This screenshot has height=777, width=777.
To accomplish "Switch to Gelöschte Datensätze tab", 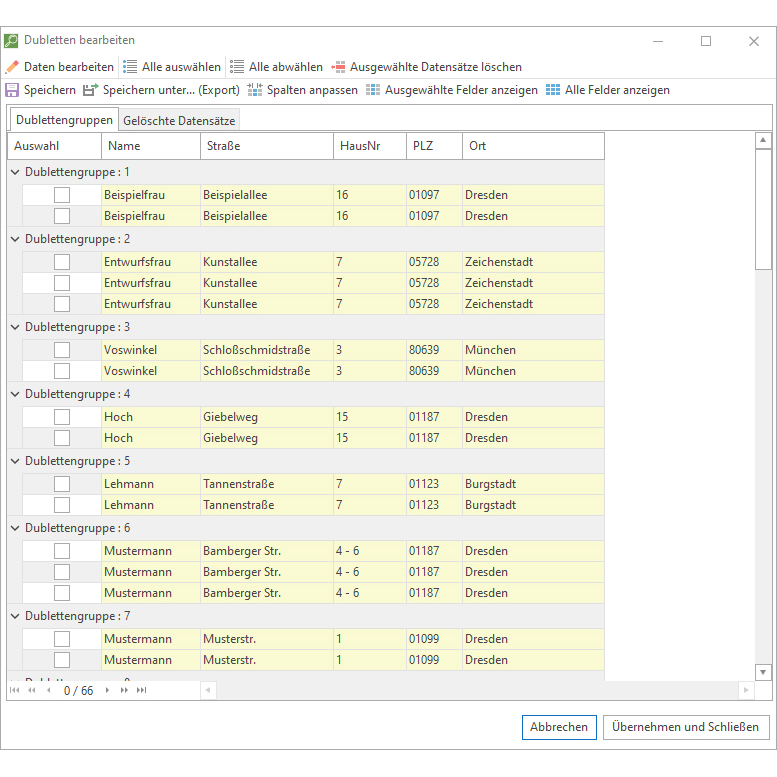I will 179,121.
